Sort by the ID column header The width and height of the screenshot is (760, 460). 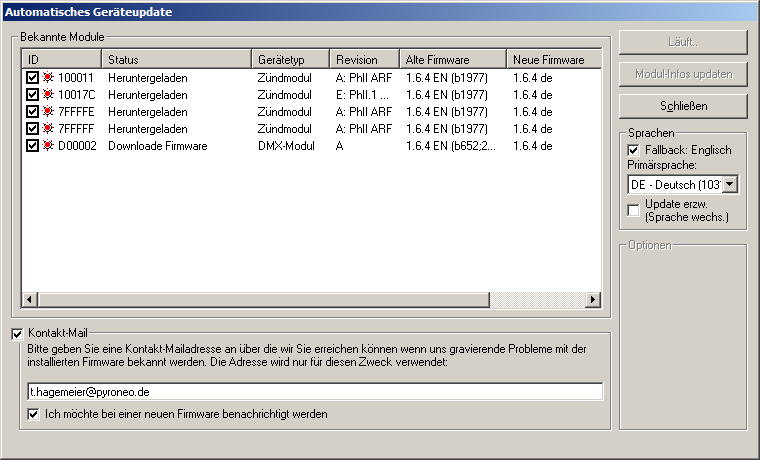click(62, 59)
